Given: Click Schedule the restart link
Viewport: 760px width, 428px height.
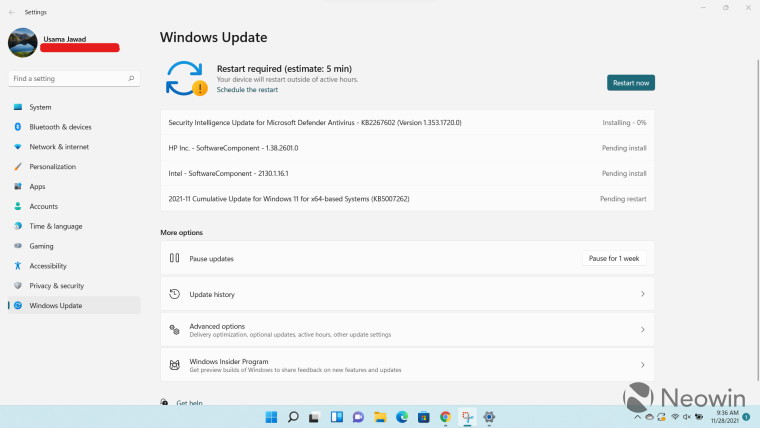Looking at the screenshot, I should (x=247, y=90).
